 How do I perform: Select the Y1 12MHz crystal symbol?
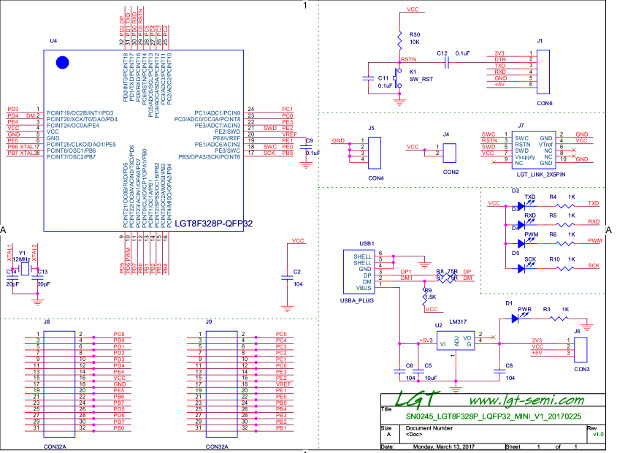tap(25, 269)
